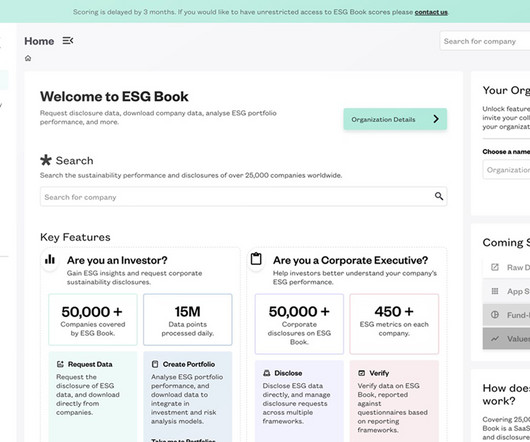Open the Request Data card
The width and height of the screenshot is (530, 442).
[93, 397]
